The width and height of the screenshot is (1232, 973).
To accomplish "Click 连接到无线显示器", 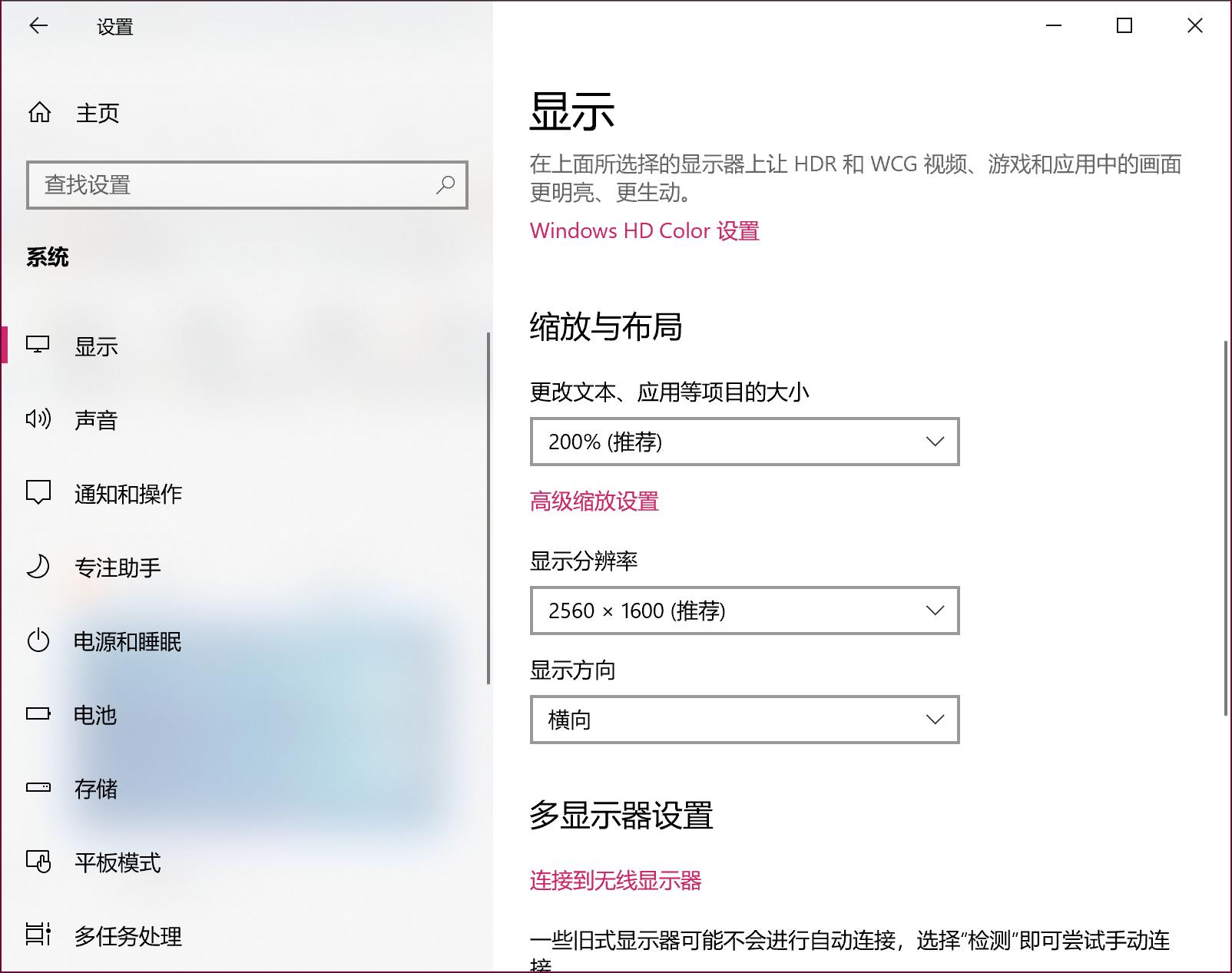I will [x=616, y=881].
